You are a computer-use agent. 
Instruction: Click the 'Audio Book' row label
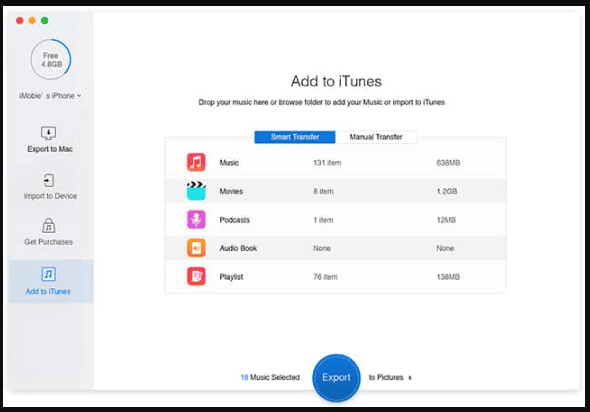click(238, 248)
